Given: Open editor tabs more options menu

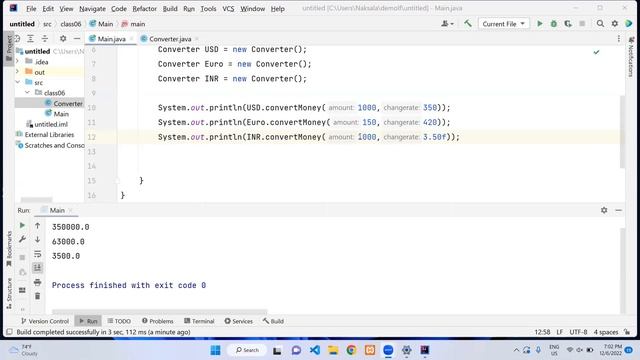Looking at the screenshot, I should tap(619, 38).
